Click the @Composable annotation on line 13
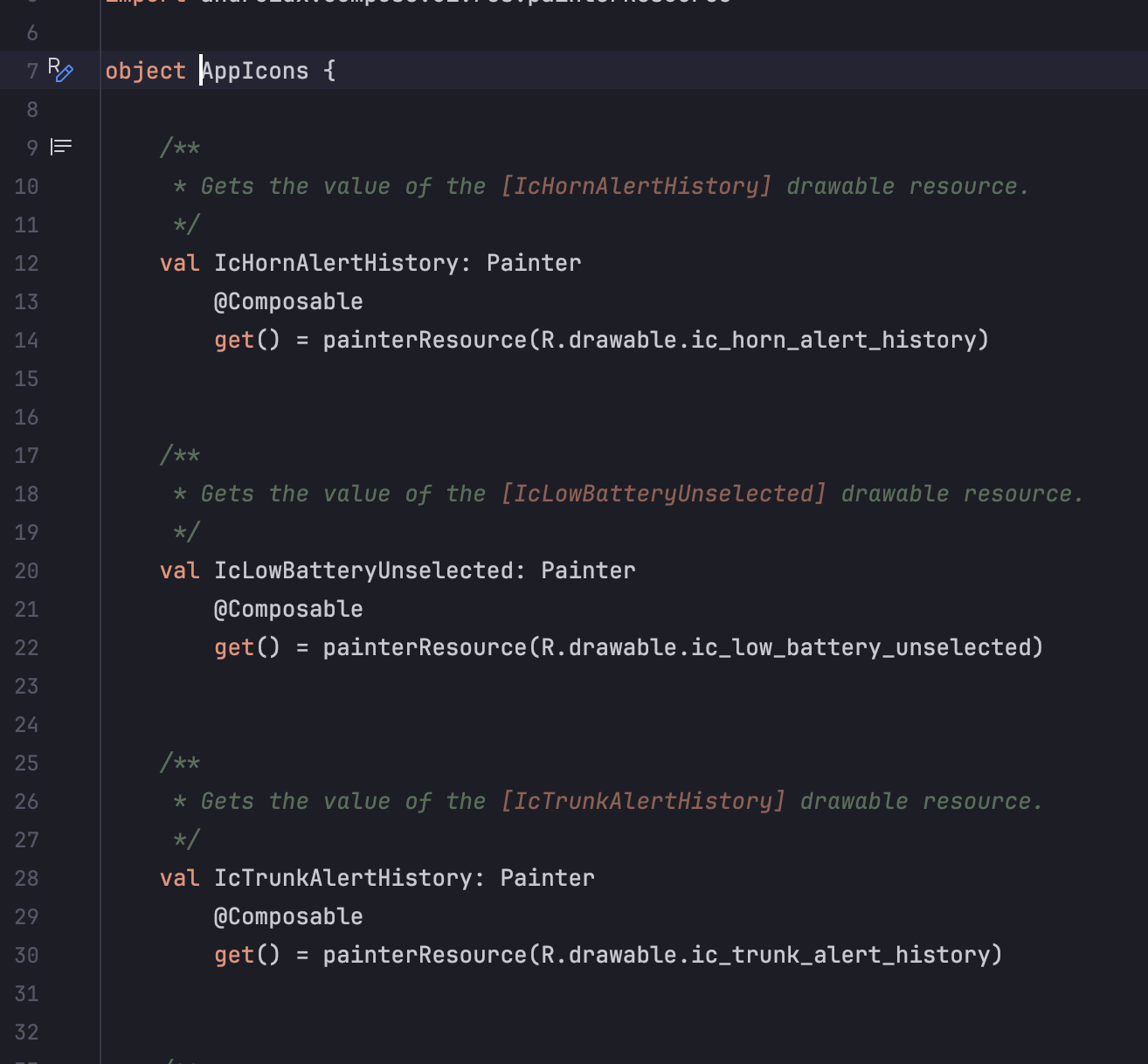The height and width of the screenshot is (1064, 1148). 288,301
